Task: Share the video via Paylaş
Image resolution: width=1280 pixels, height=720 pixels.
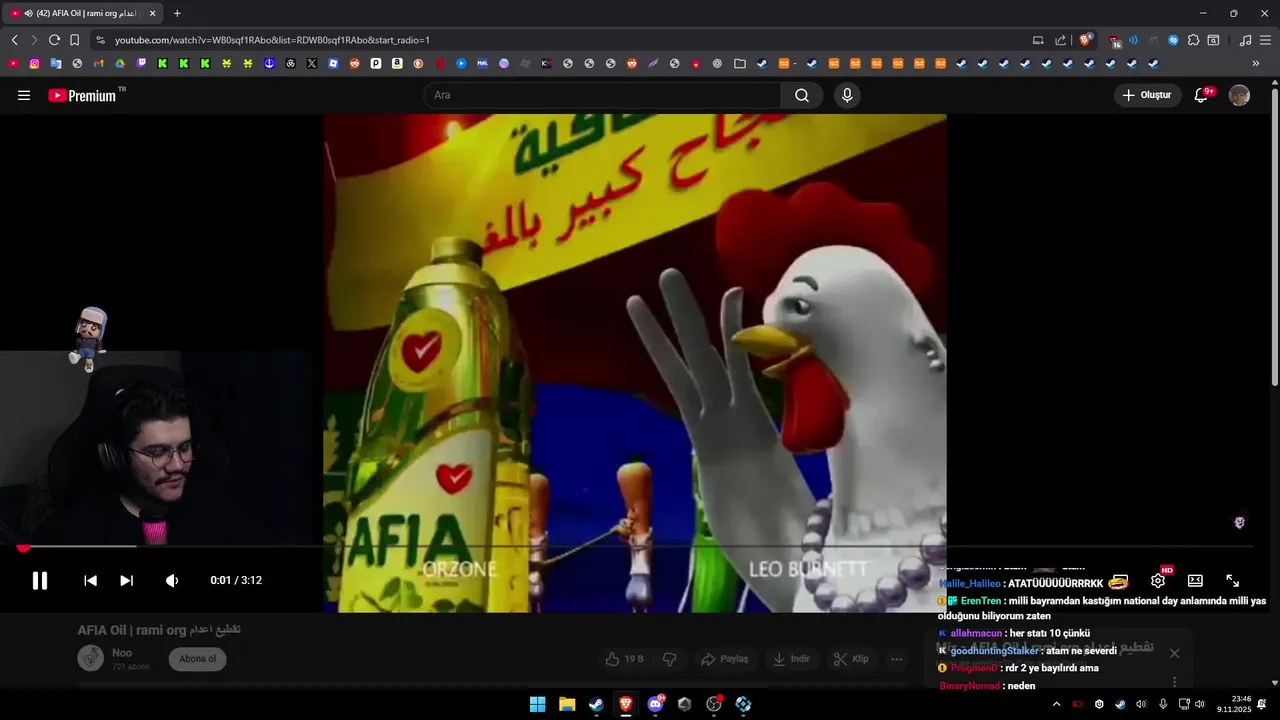Action: (x=725, y=659)
